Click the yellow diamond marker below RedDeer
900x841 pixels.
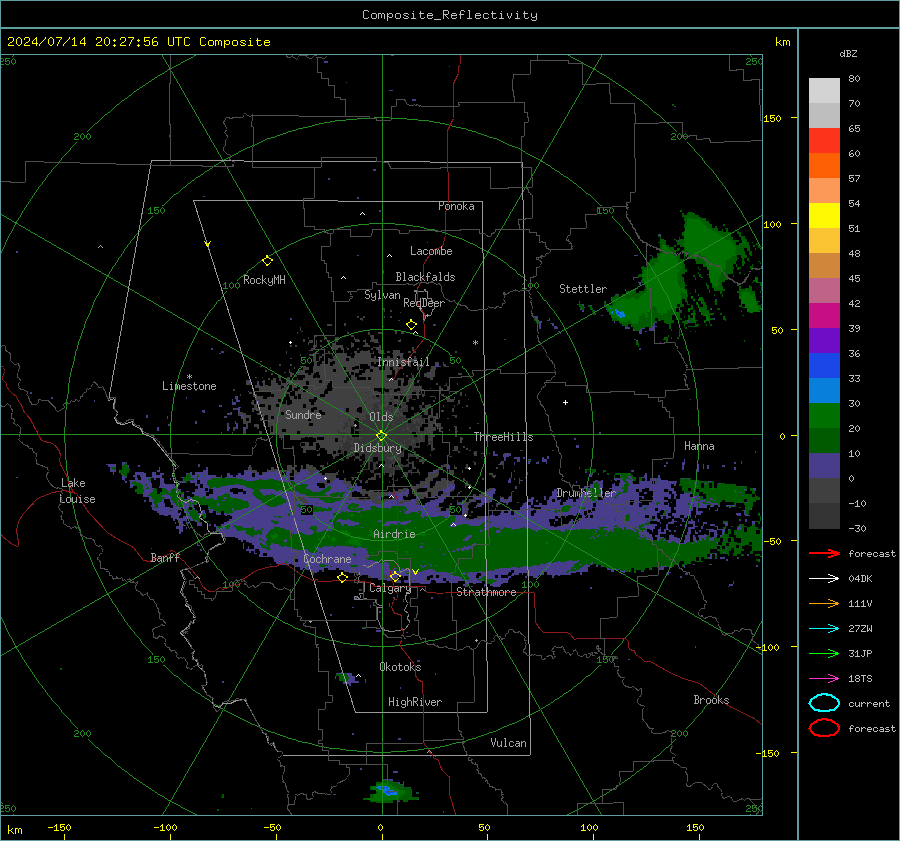(x=412, y=325)
